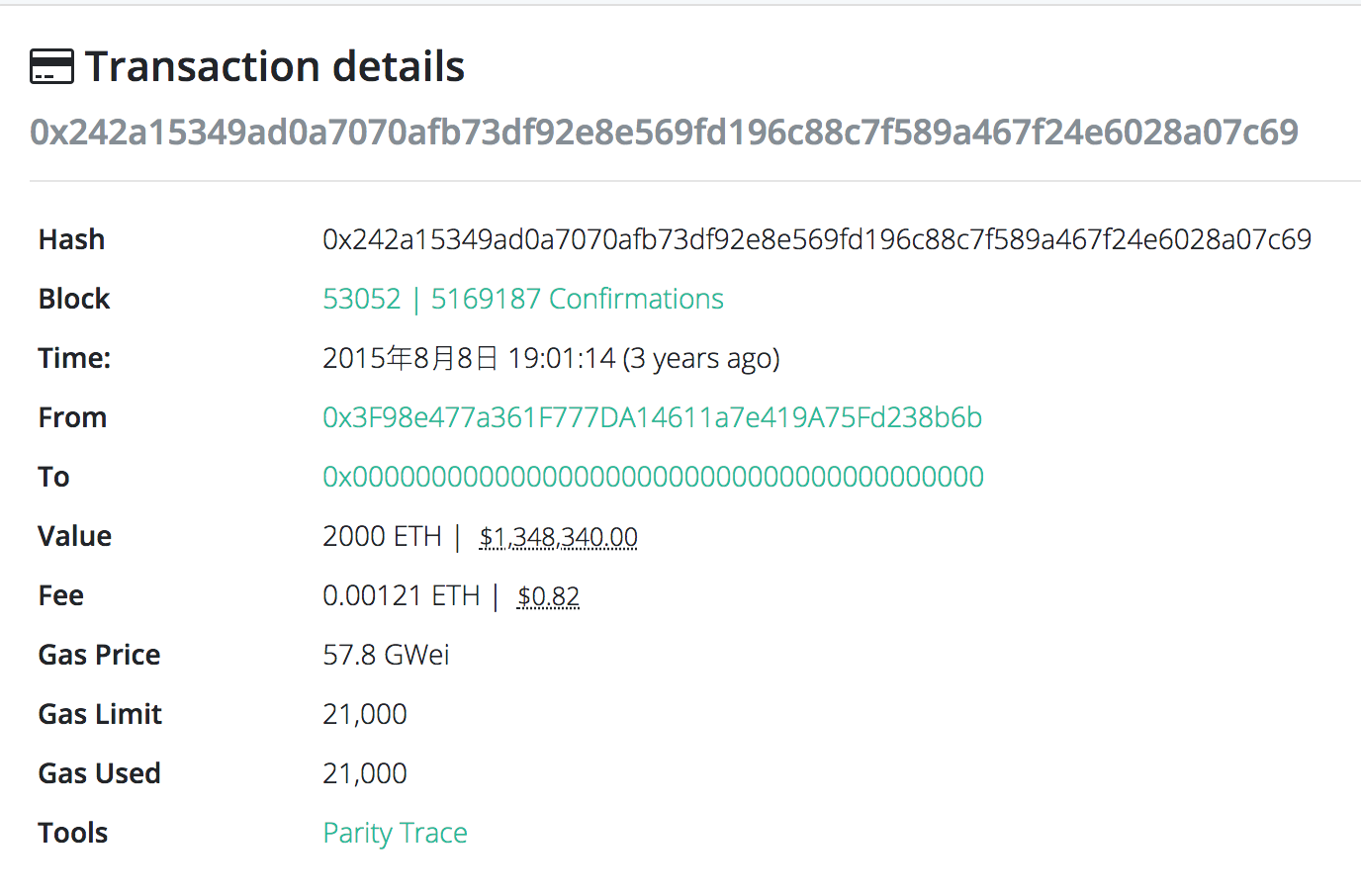This screenshot has height=896, width=1361.
Task: Click the Gas Price value 57.8 GWei
Action: (386, 654)
